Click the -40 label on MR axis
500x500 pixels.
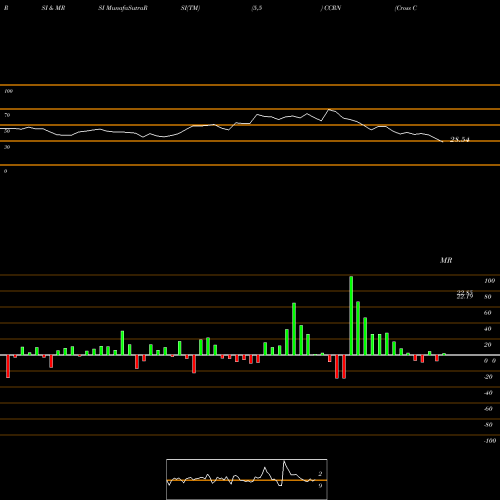(488, 393)
